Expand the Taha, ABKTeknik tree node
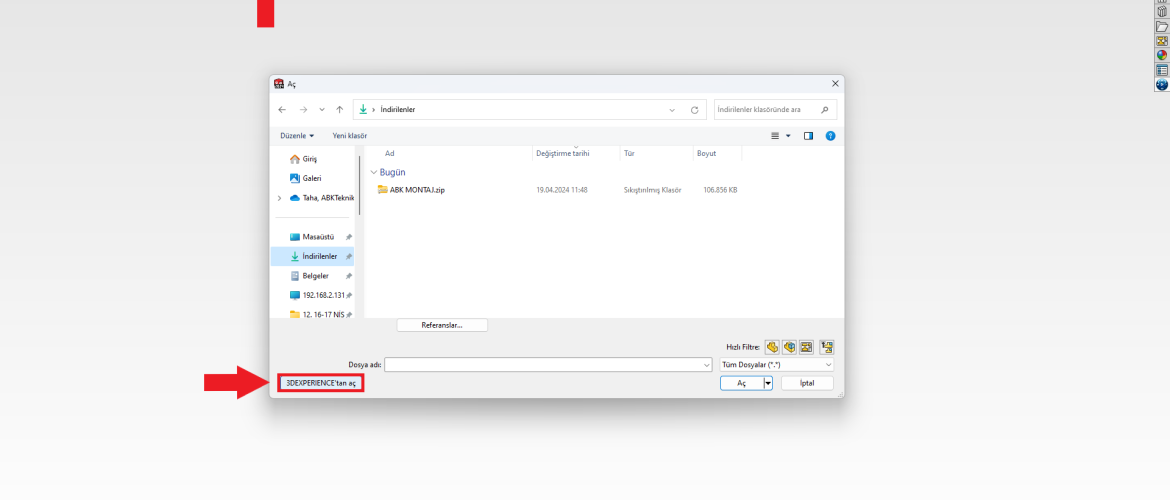The width and height of the screenshot is (1170, 500). (x=279, y=198)
